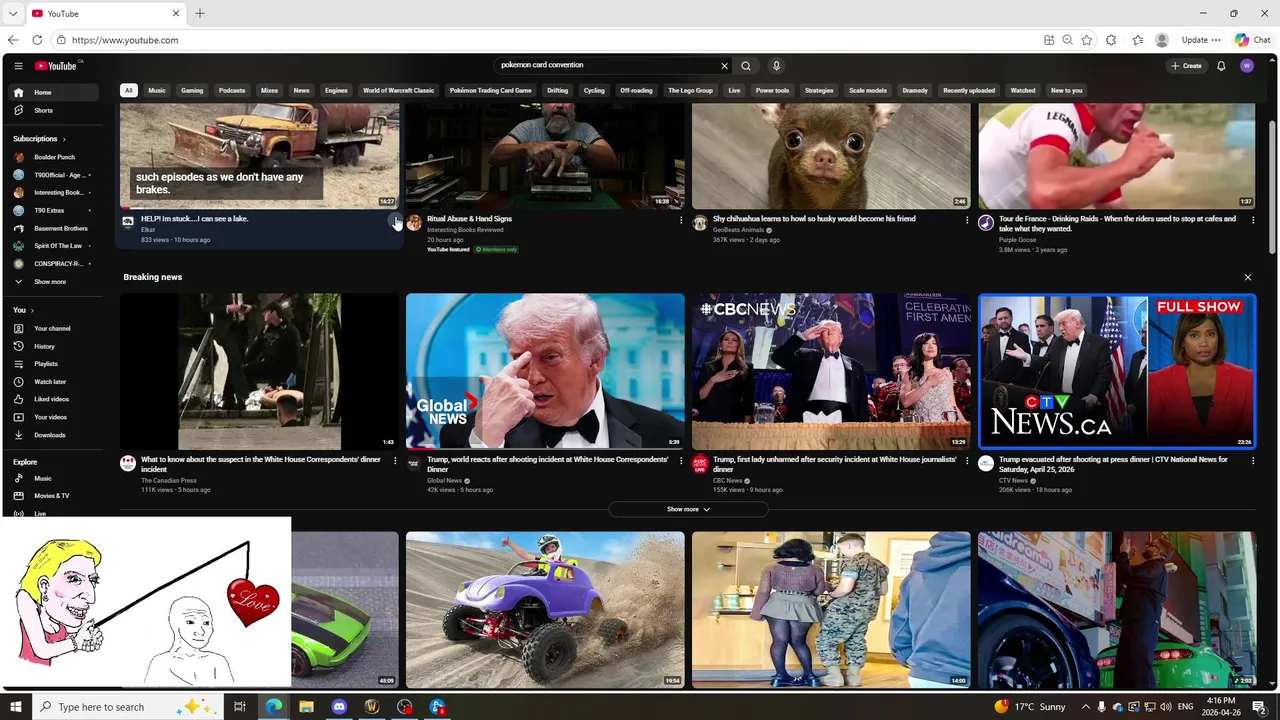
Task: Select the Music filter chip
Action: 157,90
